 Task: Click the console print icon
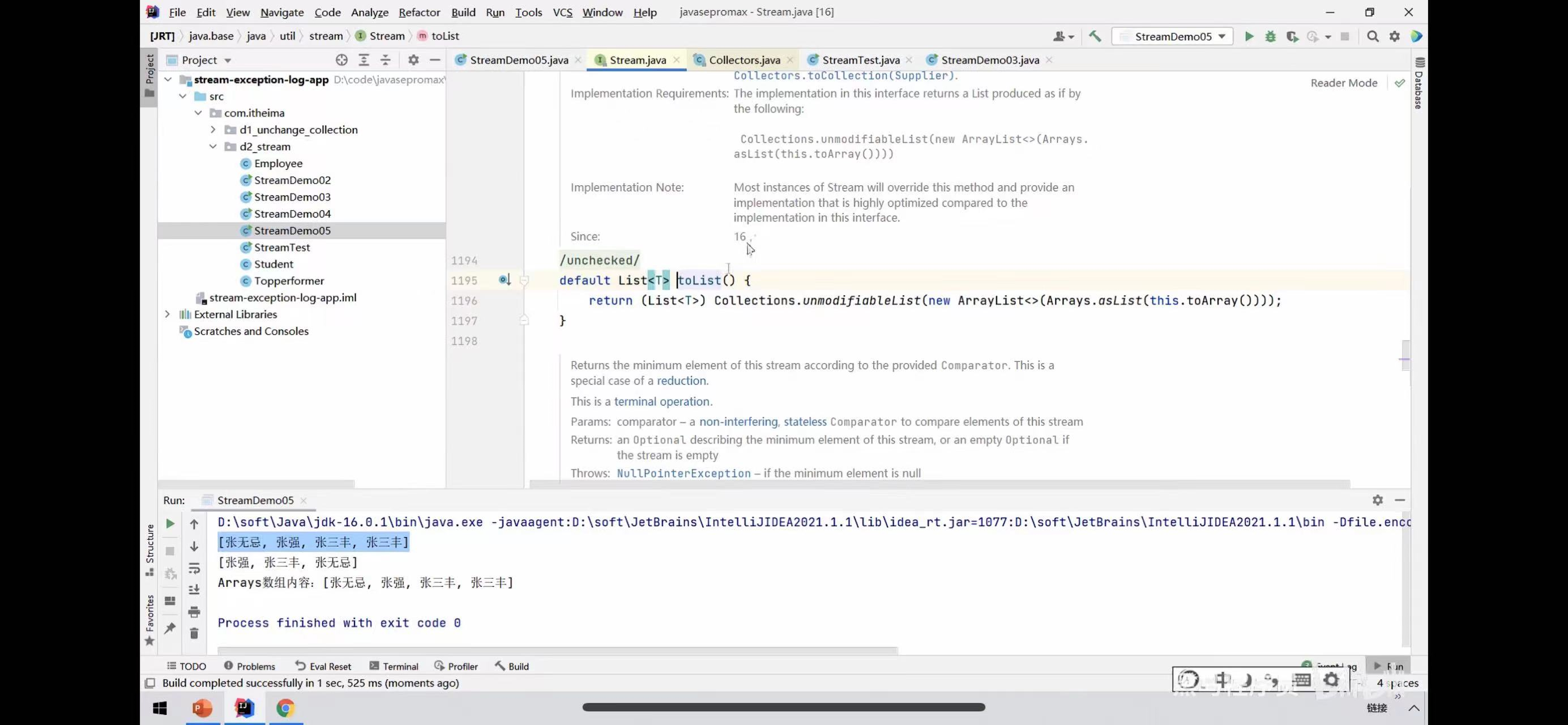point(194,612)
